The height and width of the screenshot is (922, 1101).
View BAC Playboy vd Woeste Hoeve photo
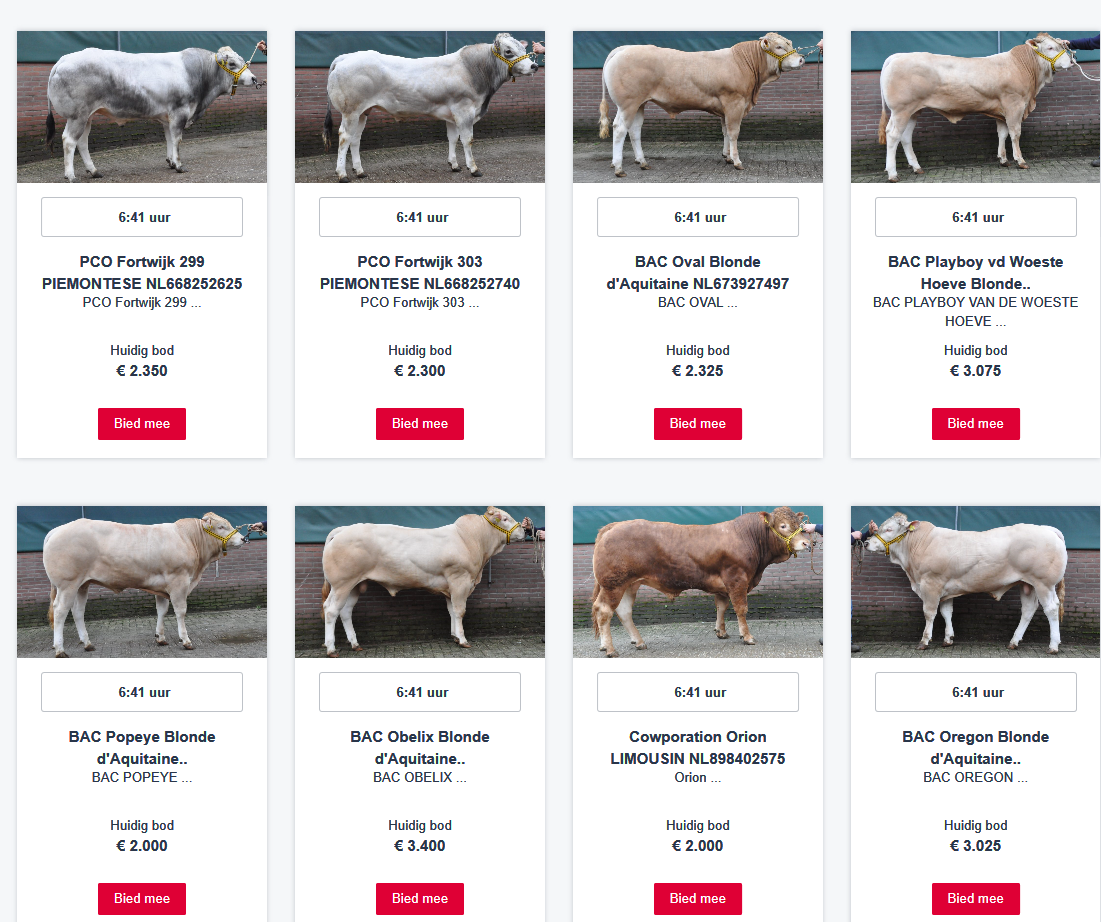[x=976, y=107]
